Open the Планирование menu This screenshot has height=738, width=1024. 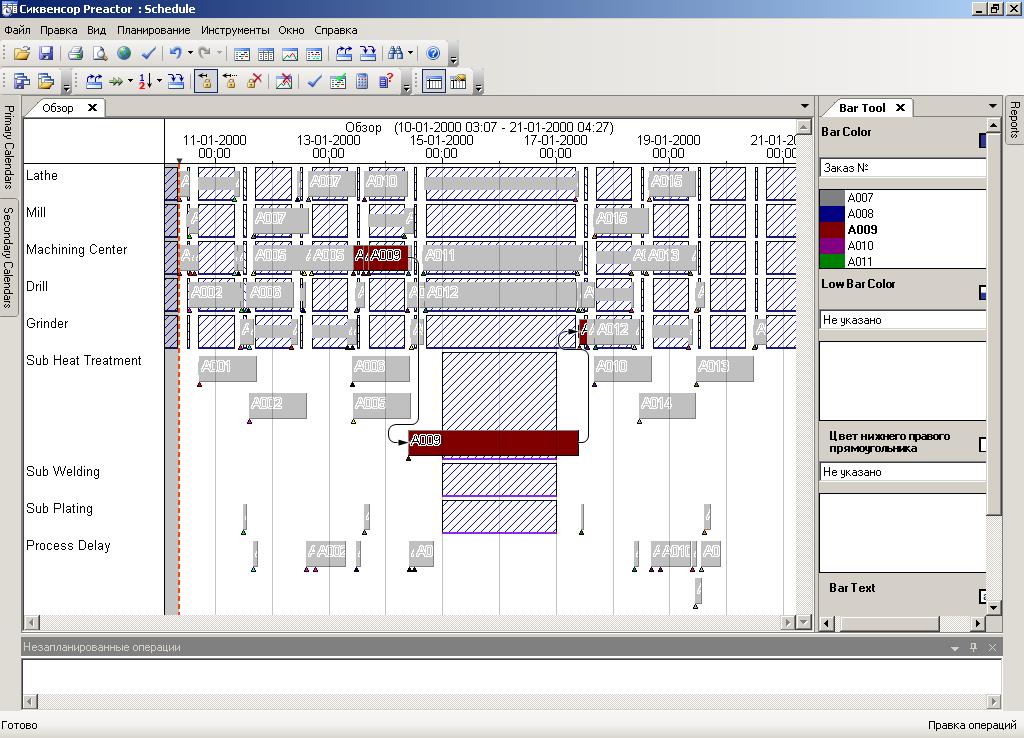153,30
